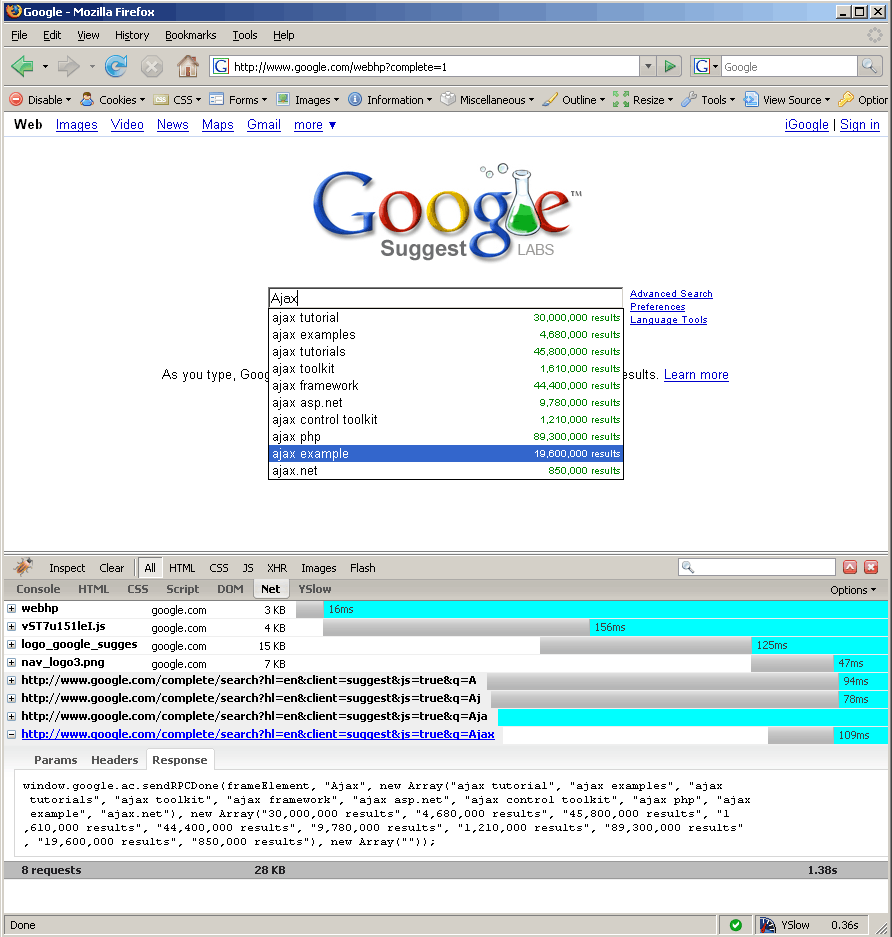
Task: Click the Advanced Search link
Action: pos(671,294)
